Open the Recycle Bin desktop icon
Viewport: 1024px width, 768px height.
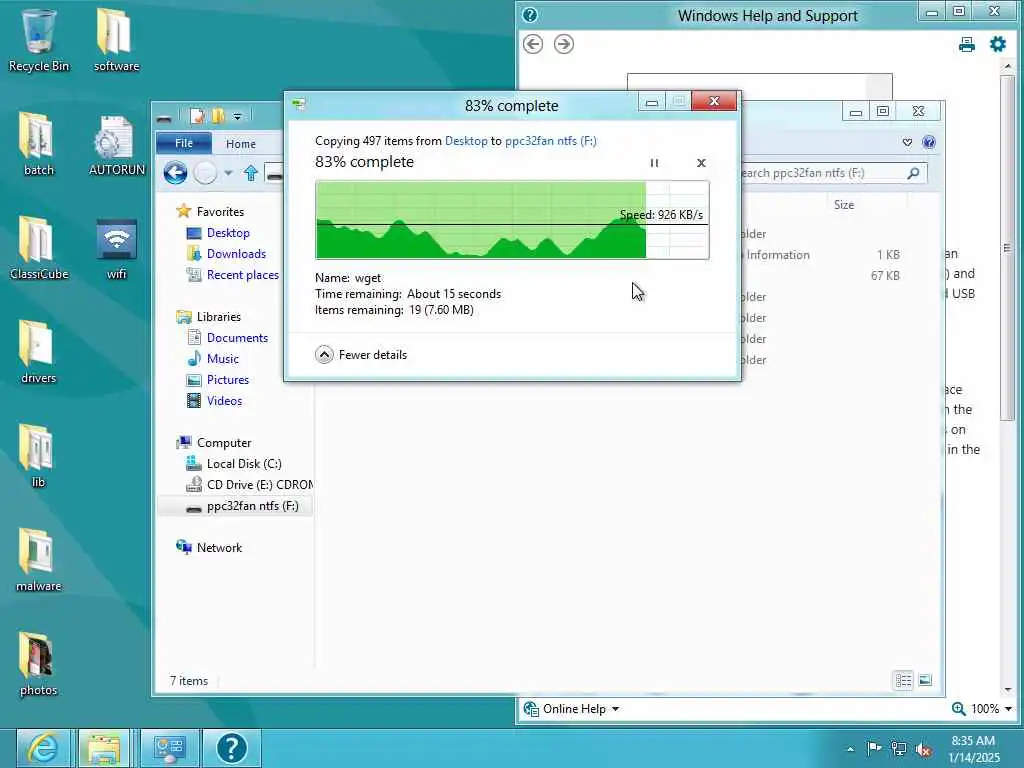tap(39, 39)
